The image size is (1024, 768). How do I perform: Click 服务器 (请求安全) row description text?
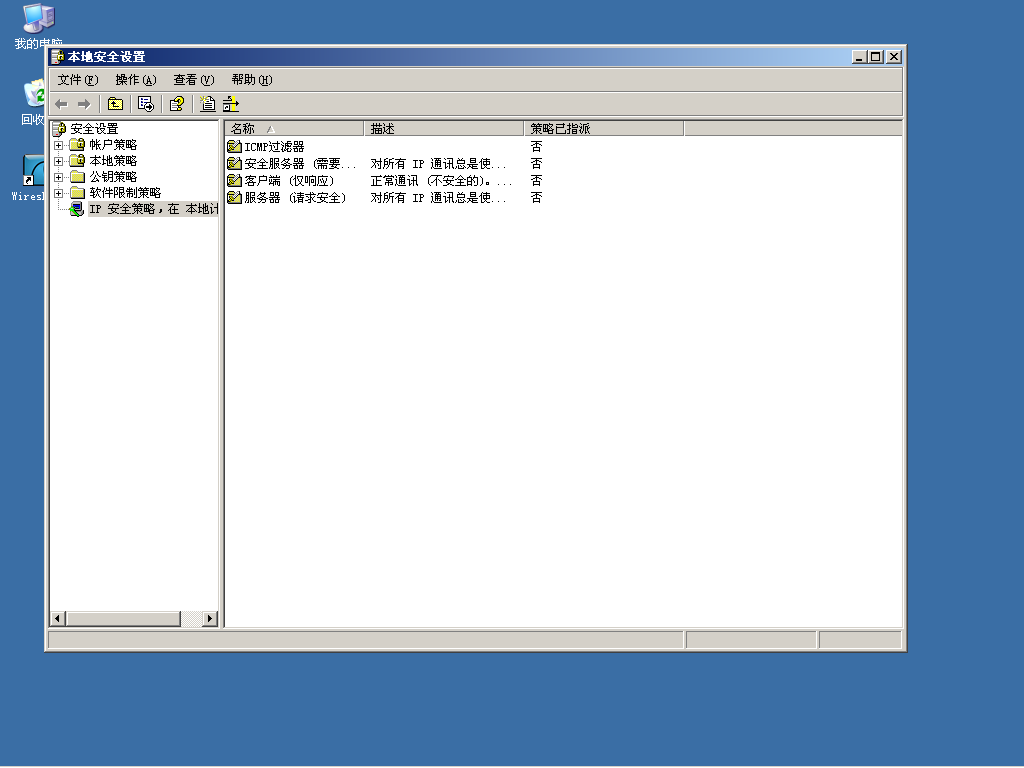coord(438,197)
